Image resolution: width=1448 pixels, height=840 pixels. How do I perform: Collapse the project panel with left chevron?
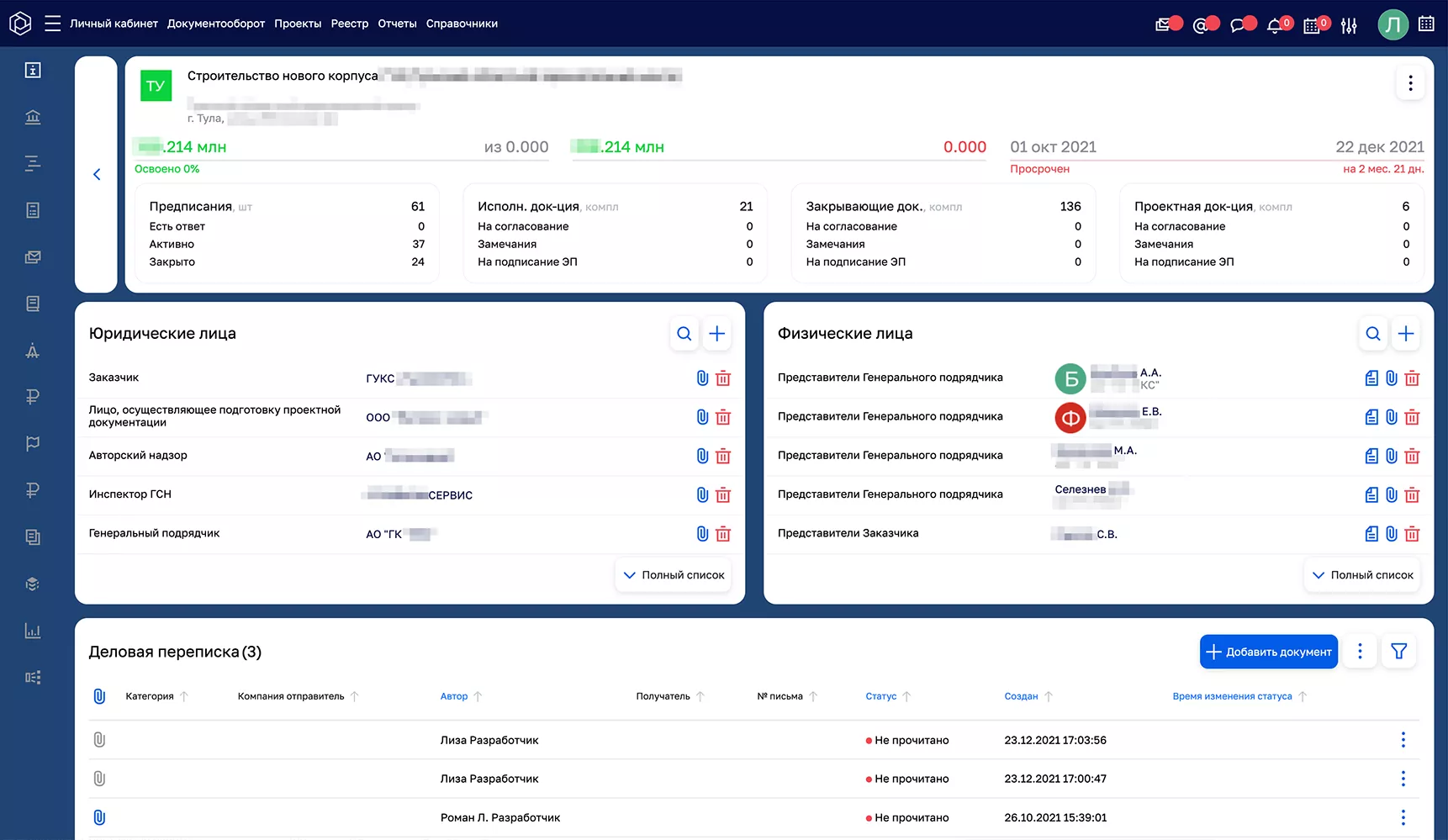(x=97, y=174)
